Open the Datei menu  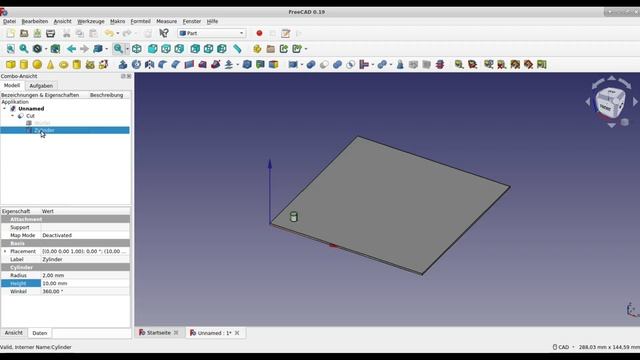[x=9, y=21]
